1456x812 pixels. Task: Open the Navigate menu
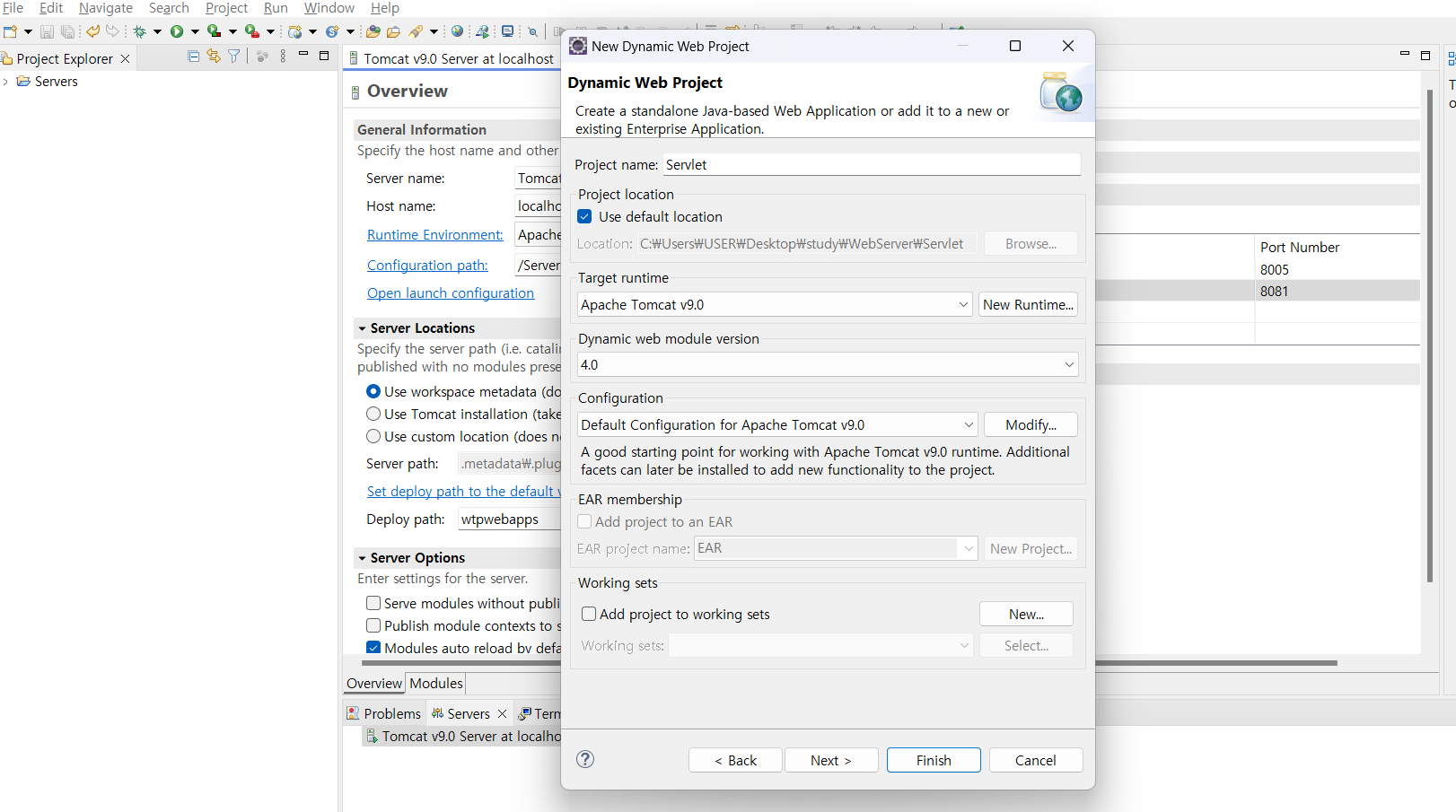click(106, 8)
